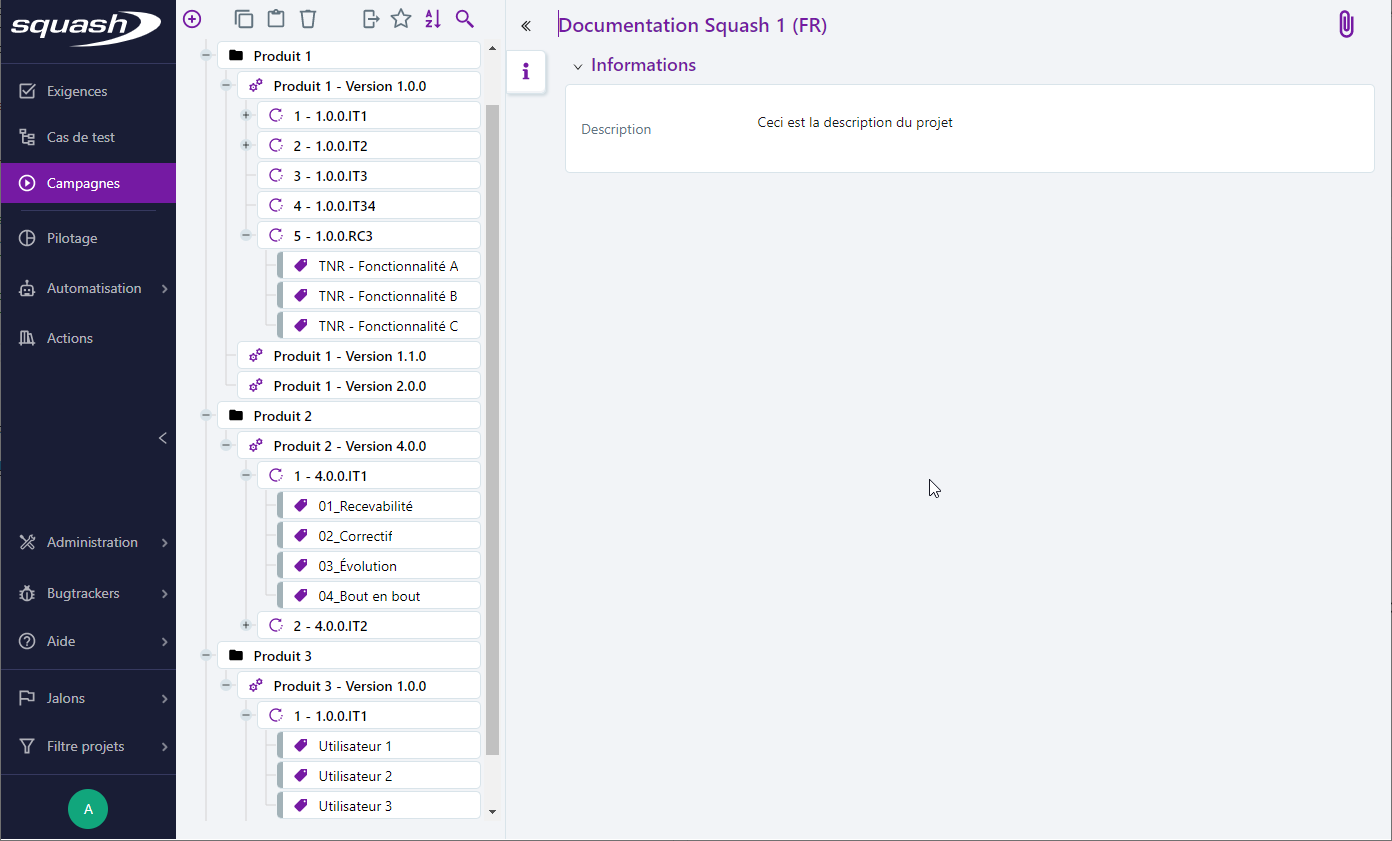Collapse the Informations section
This screenshot has height=841, width=1392.
click(x=578, y=66)
